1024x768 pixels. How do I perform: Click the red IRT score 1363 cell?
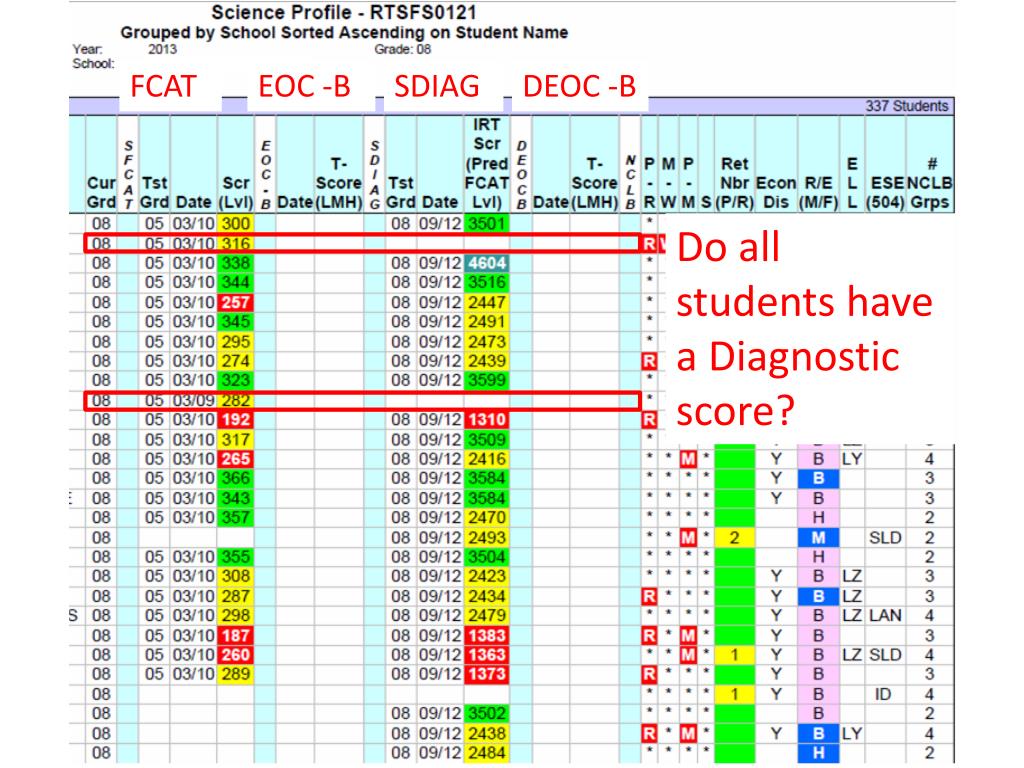[487, 654]
